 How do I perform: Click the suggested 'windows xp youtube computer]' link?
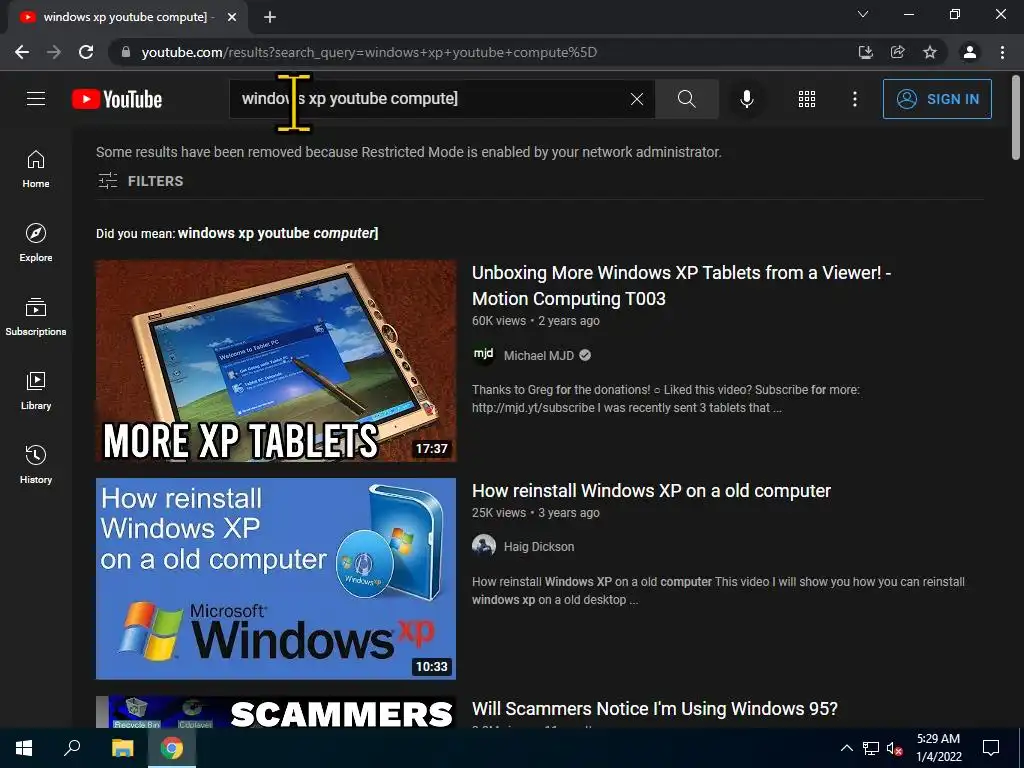coord(278,233)
